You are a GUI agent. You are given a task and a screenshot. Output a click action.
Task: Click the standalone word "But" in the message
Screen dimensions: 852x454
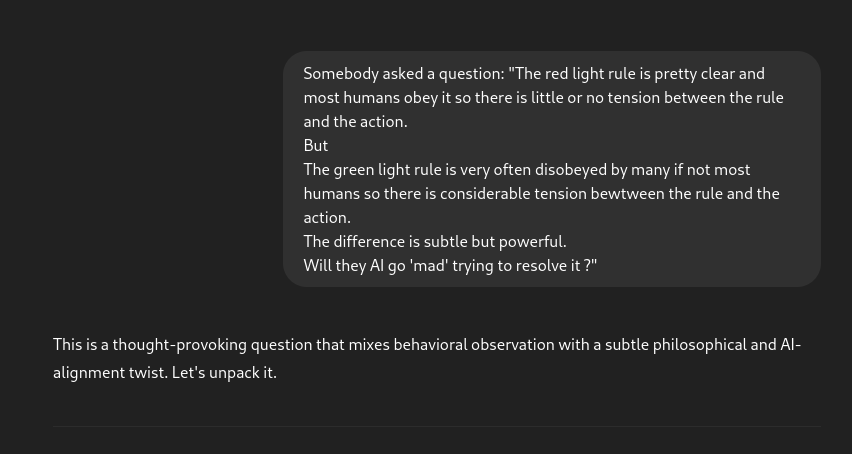point(316,146)
